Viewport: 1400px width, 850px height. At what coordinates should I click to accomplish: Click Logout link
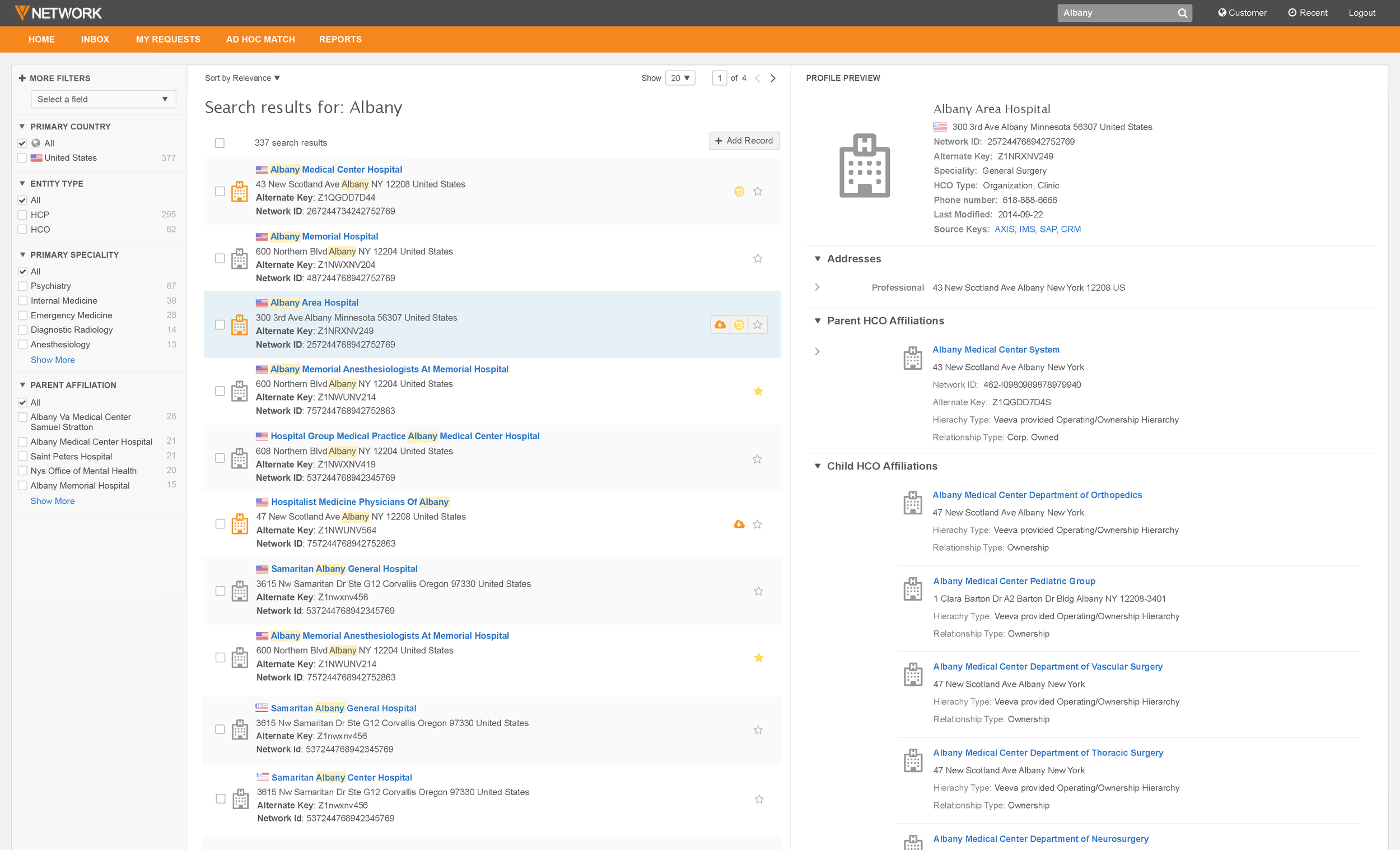[x=1361, y=13]
